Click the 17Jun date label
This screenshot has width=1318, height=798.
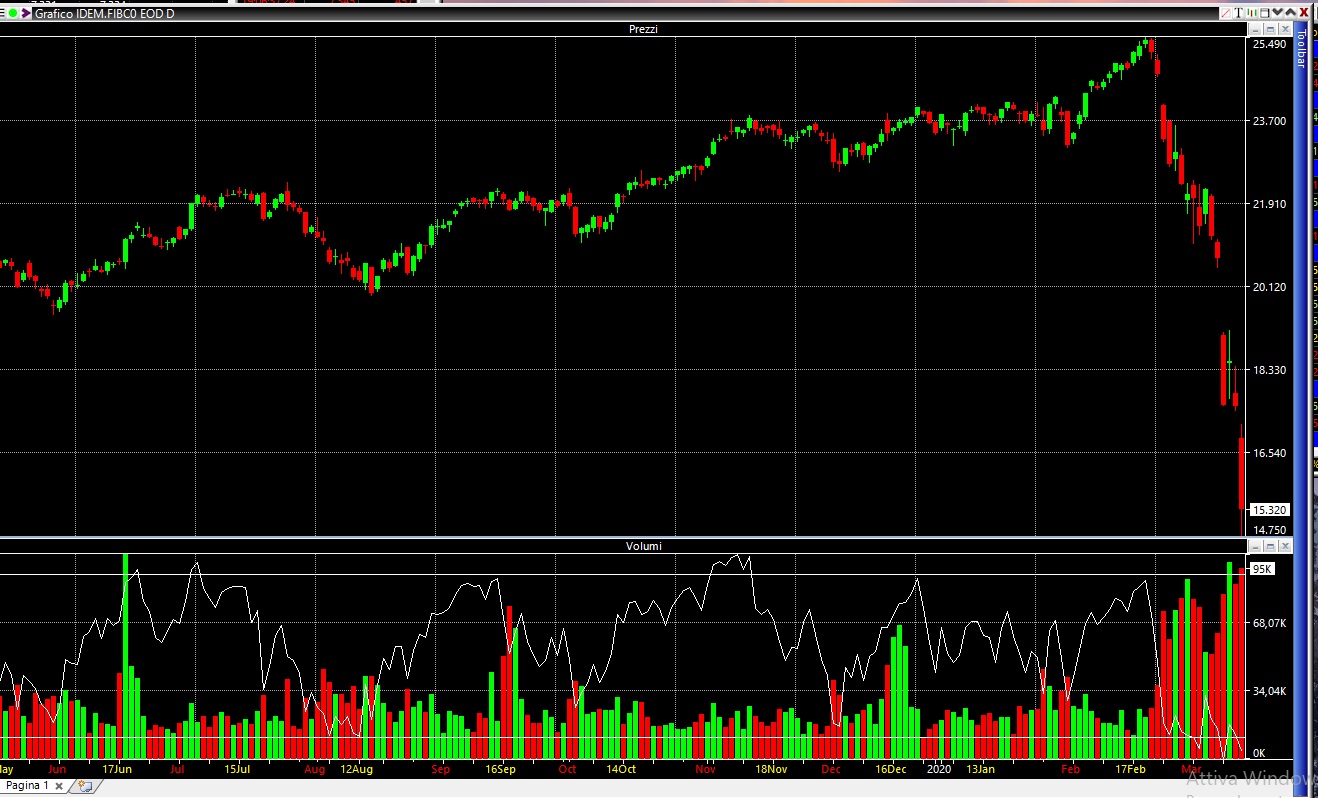click(x=117, y=770)
